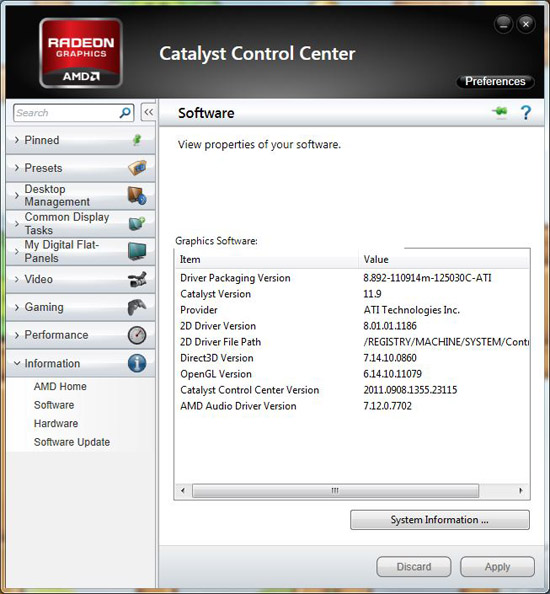Select the AMD Audio Driver Version row

(x=352, y=406)
